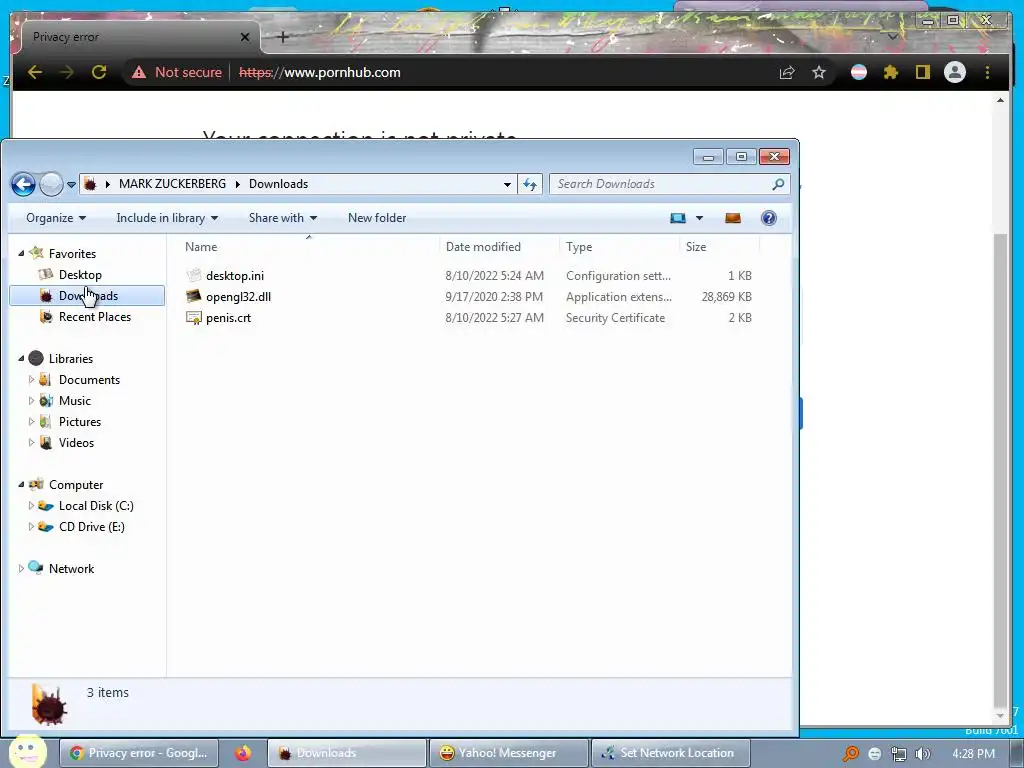Open Explorer help

(769, 218)
